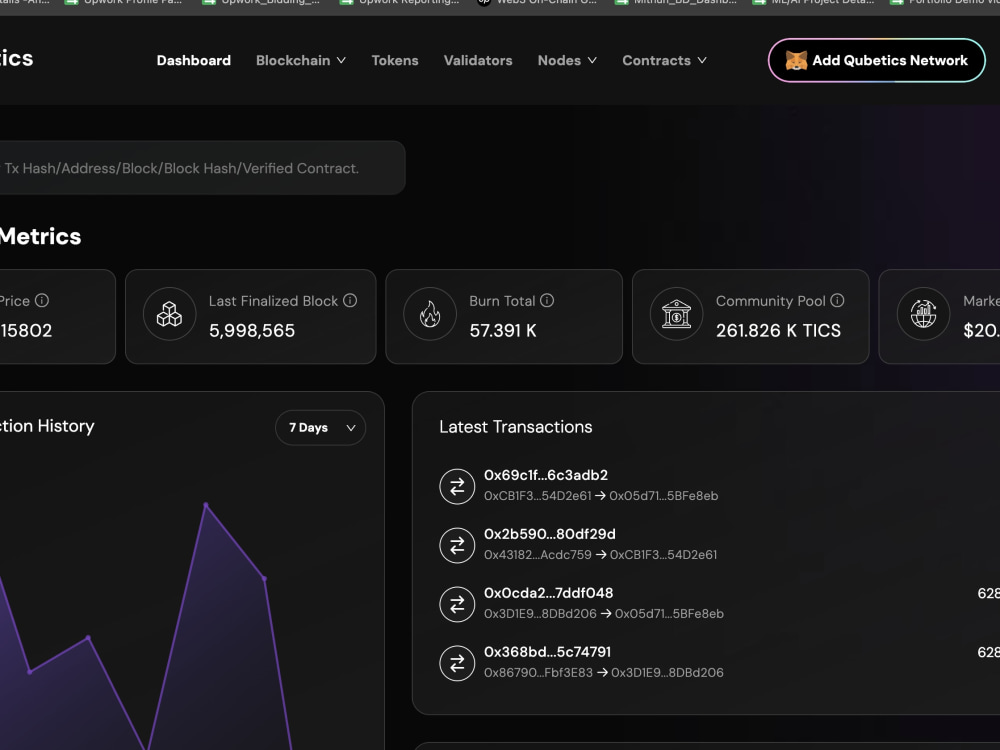Click the Latest Transactions heading
This screenshot has width=1000, height=750.
515,427
